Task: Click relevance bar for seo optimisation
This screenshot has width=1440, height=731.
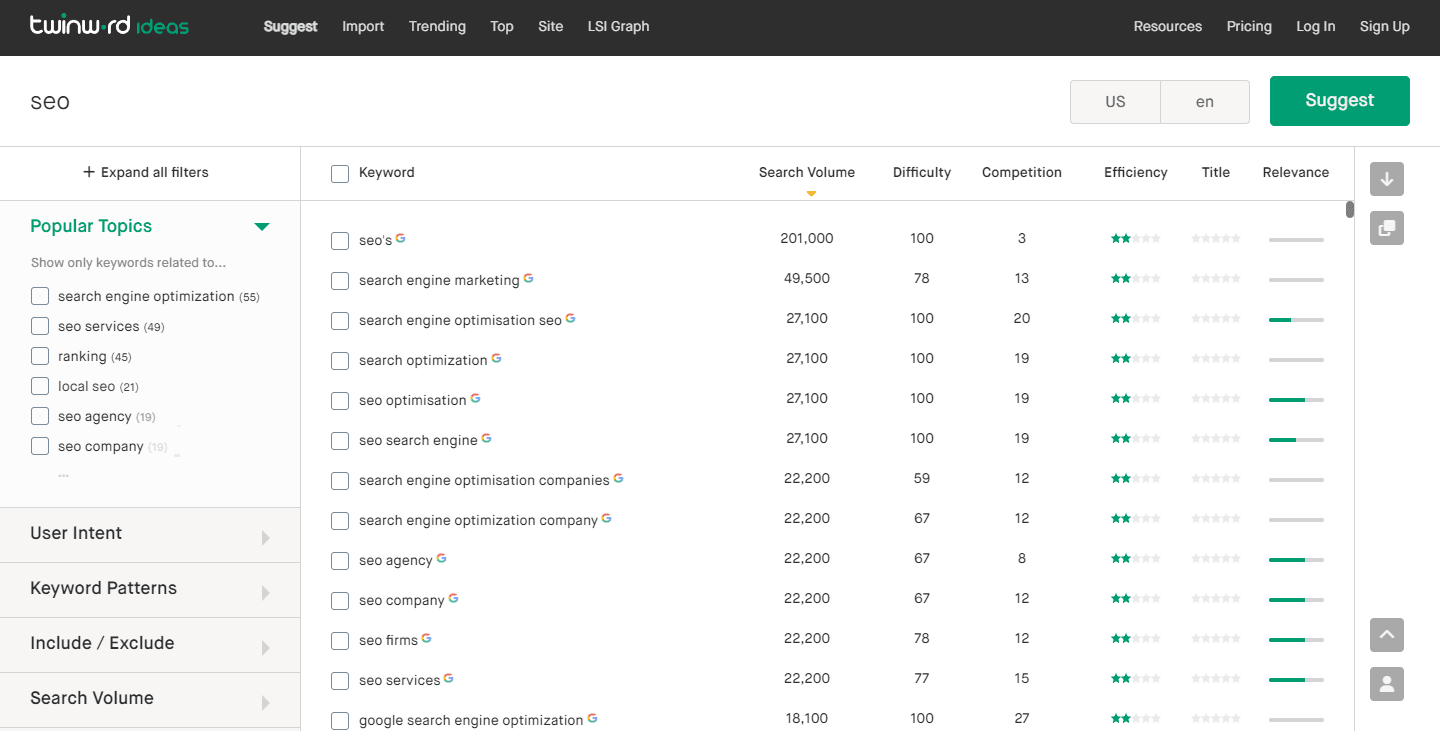Action: pyautogui.click(x=1296, y=399)
